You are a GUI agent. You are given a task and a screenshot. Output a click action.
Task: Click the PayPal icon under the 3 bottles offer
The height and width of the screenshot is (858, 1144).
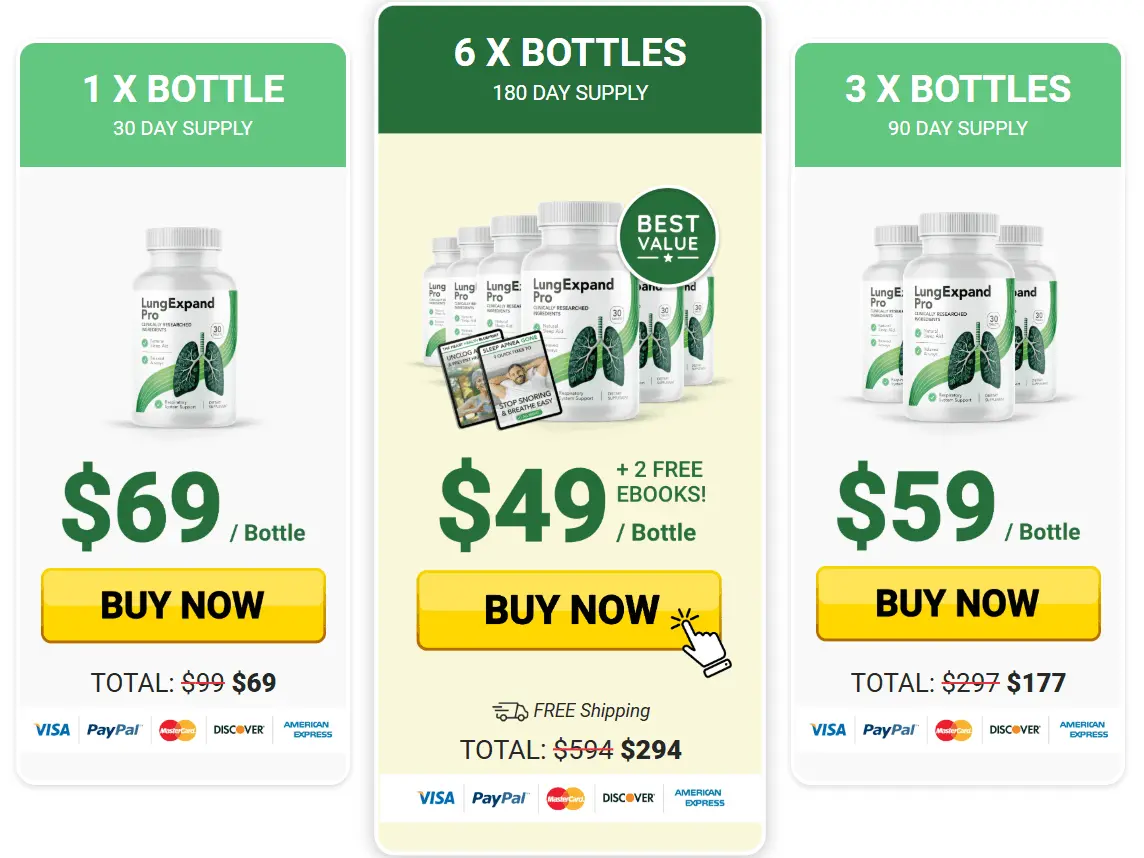click(x=890, y=730)
